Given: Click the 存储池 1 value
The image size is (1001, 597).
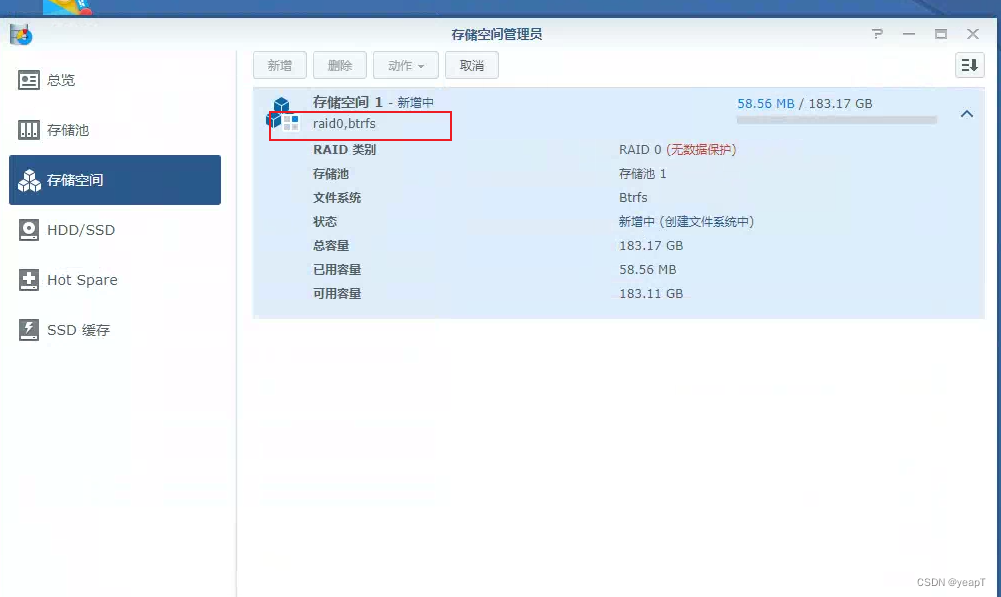Looking at the screenshot, I should [642, 174].
